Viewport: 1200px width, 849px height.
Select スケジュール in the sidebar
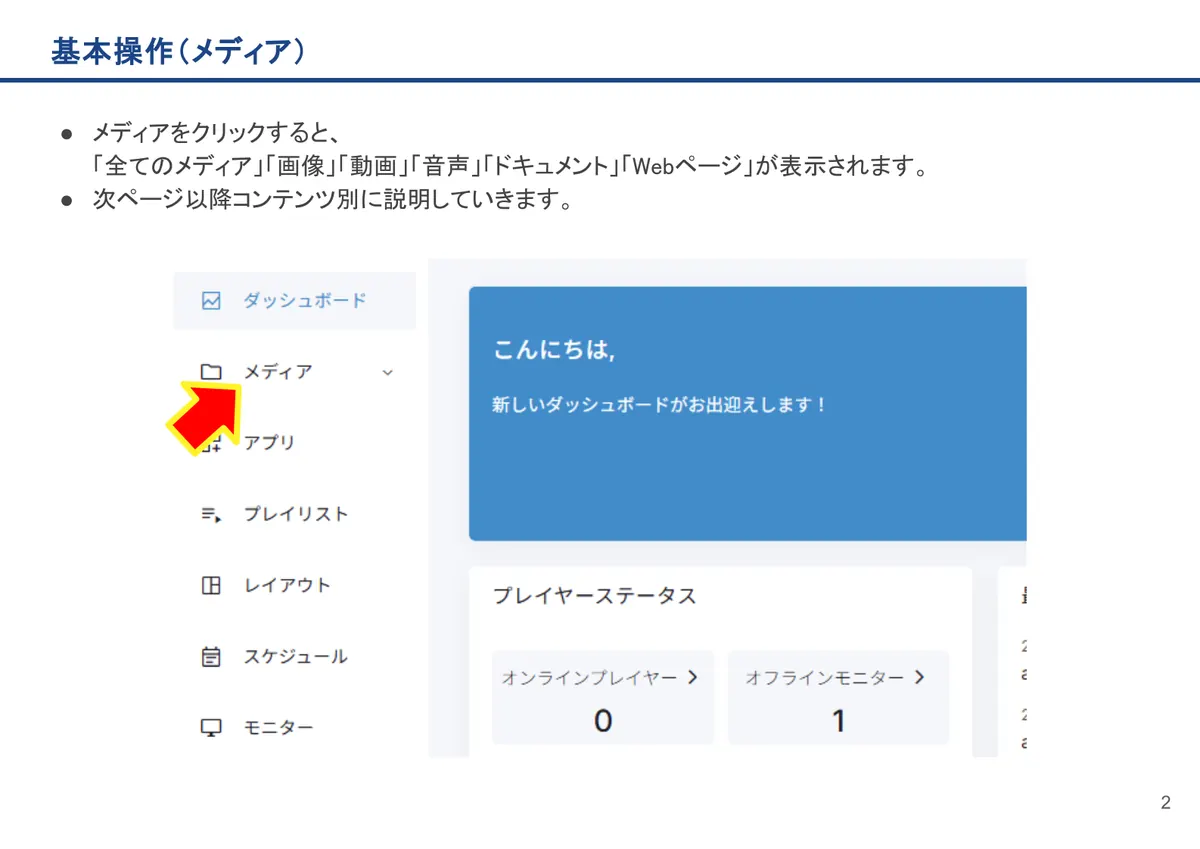point(294,656)
